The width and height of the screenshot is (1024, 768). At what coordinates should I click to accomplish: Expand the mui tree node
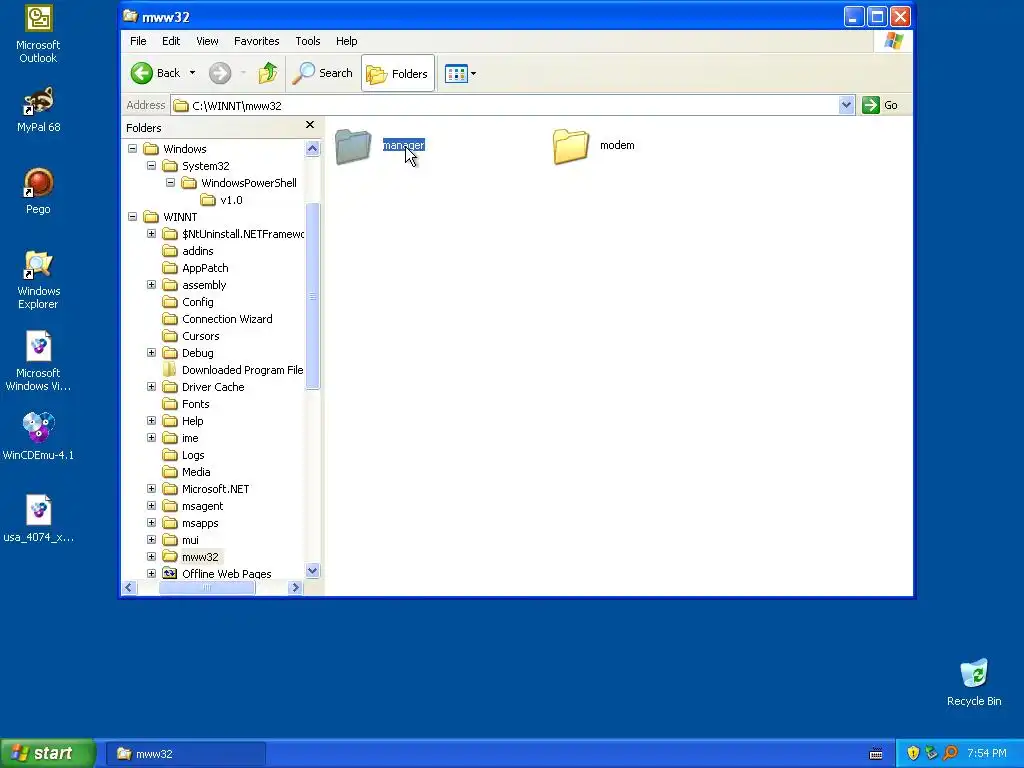pyautogui.click(x=152, y=539)
